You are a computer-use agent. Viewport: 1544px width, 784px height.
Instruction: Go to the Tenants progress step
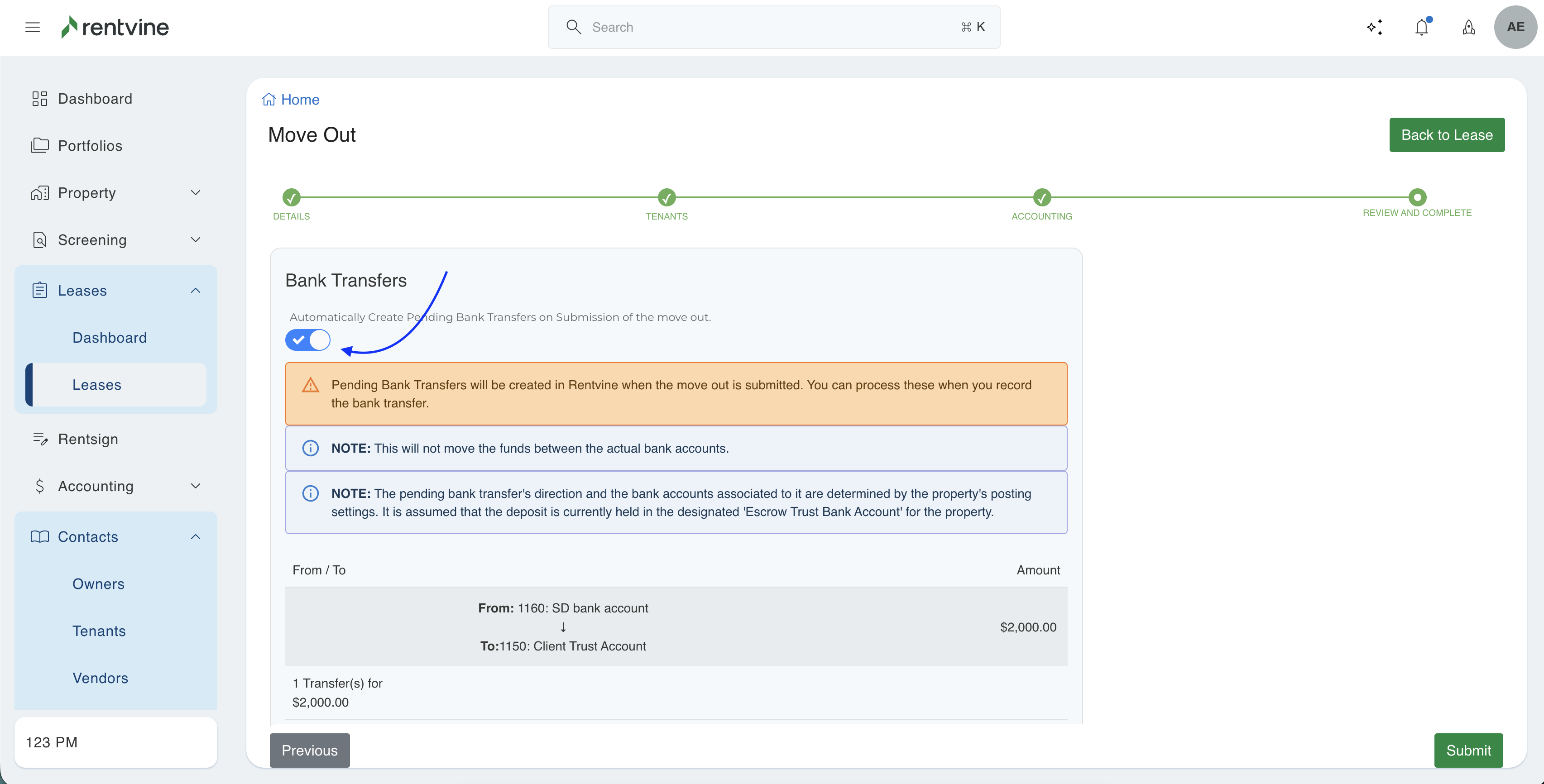[x=667, y=197]
